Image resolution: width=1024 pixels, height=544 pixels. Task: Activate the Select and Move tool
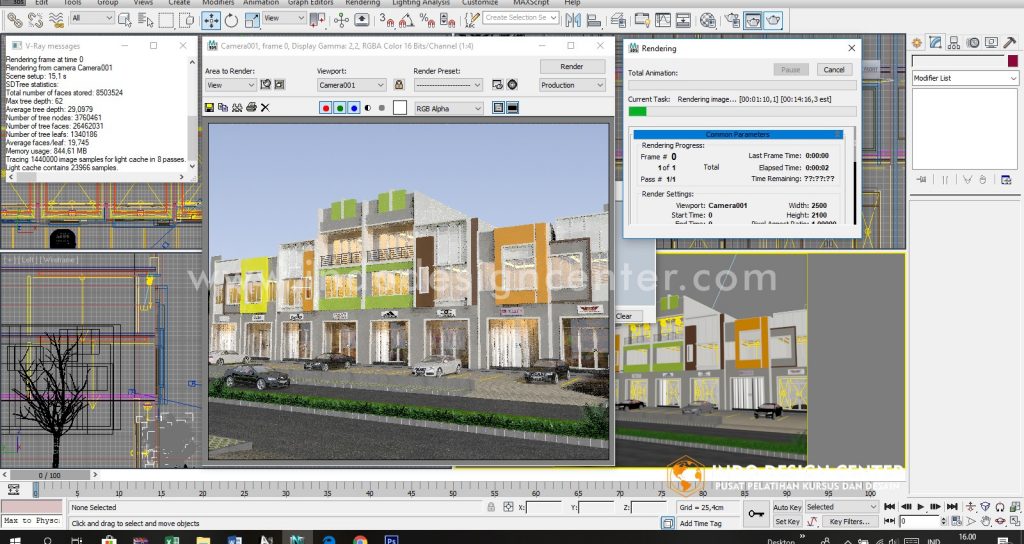point(211,21)
